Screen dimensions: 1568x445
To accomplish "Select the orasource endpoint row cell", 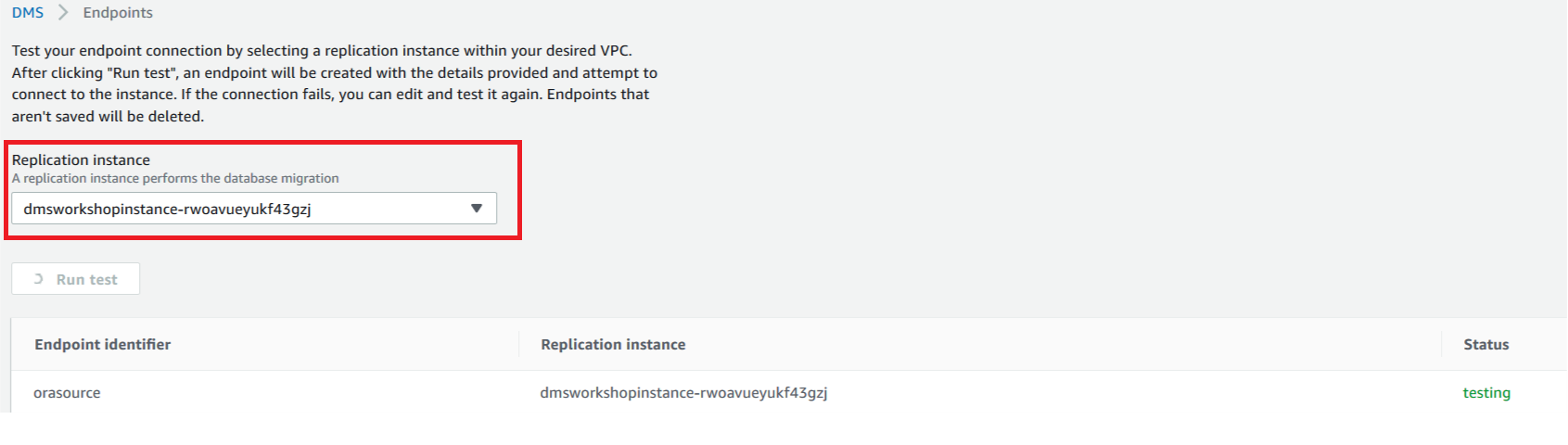I will pos(67,393).
